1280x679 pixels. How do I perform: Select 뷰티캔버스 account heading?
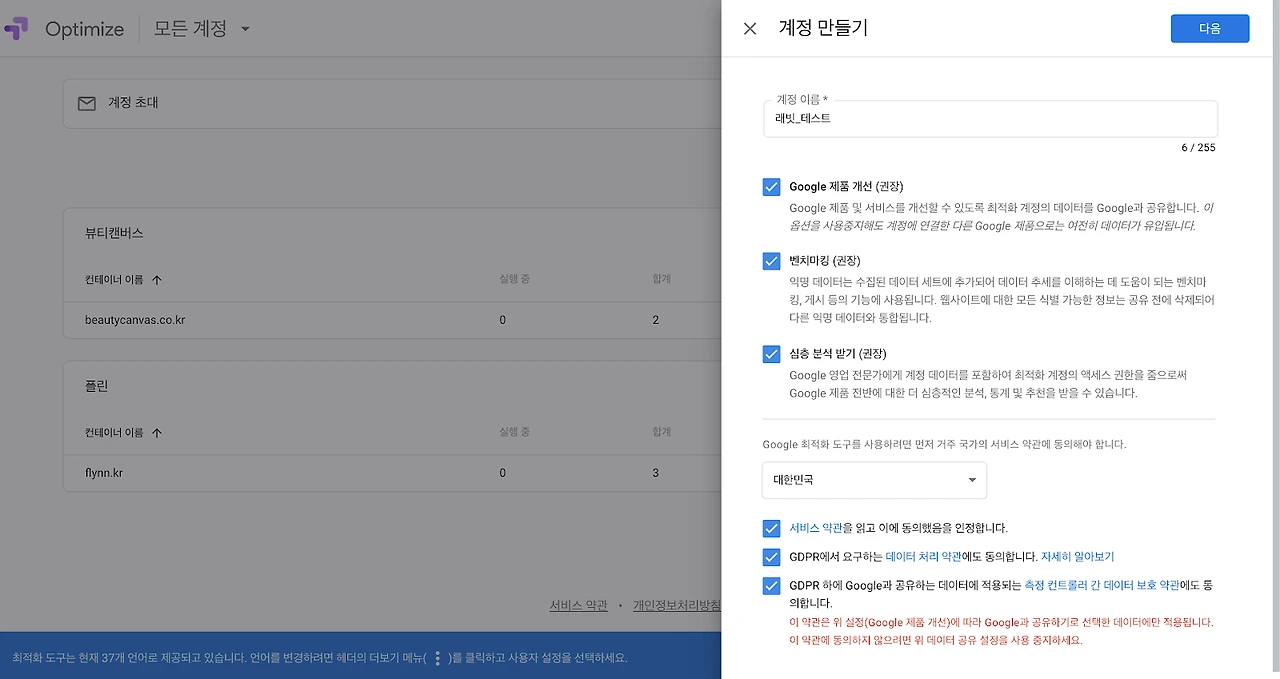pyautogui.click(x=114, y=233)
